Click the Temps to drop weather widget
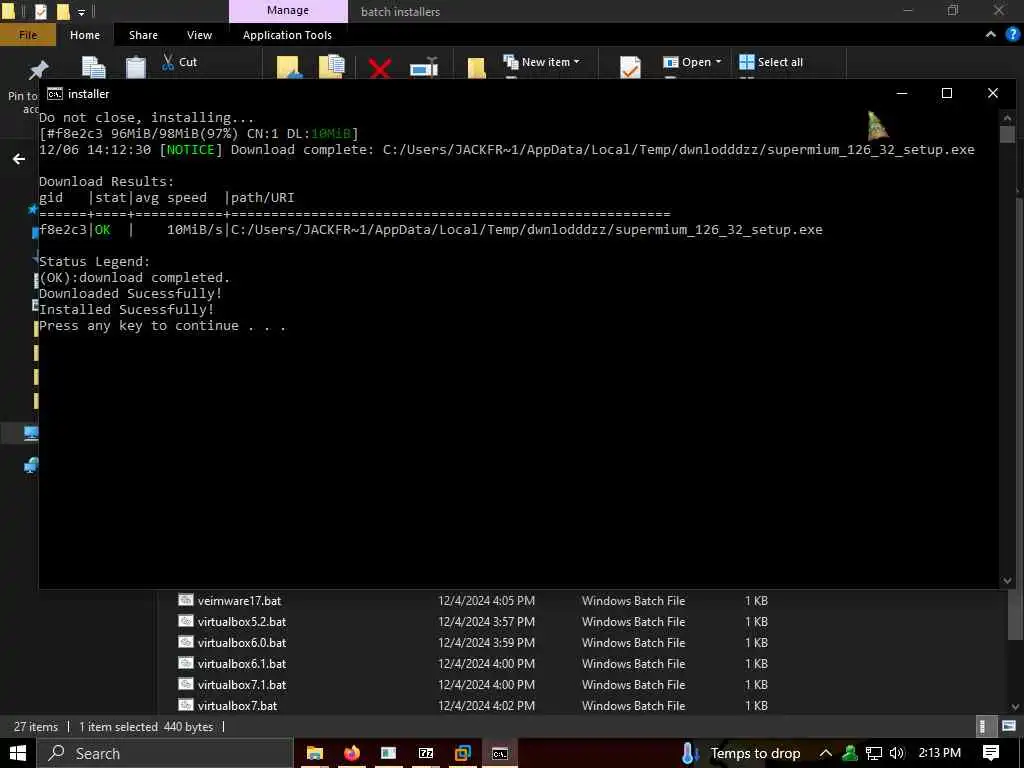This screenshot has width=1024, height=768. [755, 753]
